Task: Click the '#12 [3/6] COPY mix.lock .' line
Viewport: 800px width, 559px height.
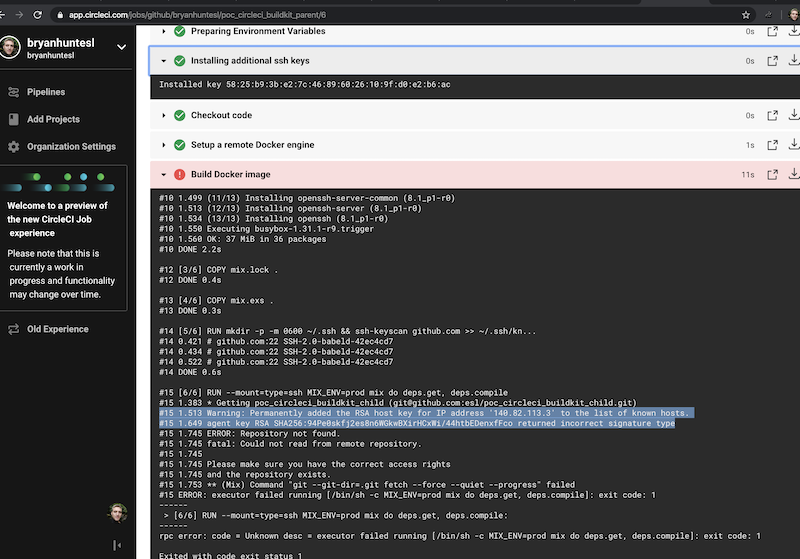Action: [218, 270]
